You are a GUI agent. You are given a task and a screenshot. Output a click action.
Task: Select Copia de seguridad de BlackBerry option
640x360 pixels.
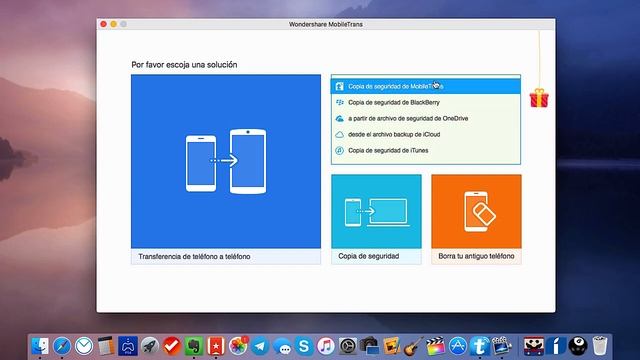[x=426, y=102]
